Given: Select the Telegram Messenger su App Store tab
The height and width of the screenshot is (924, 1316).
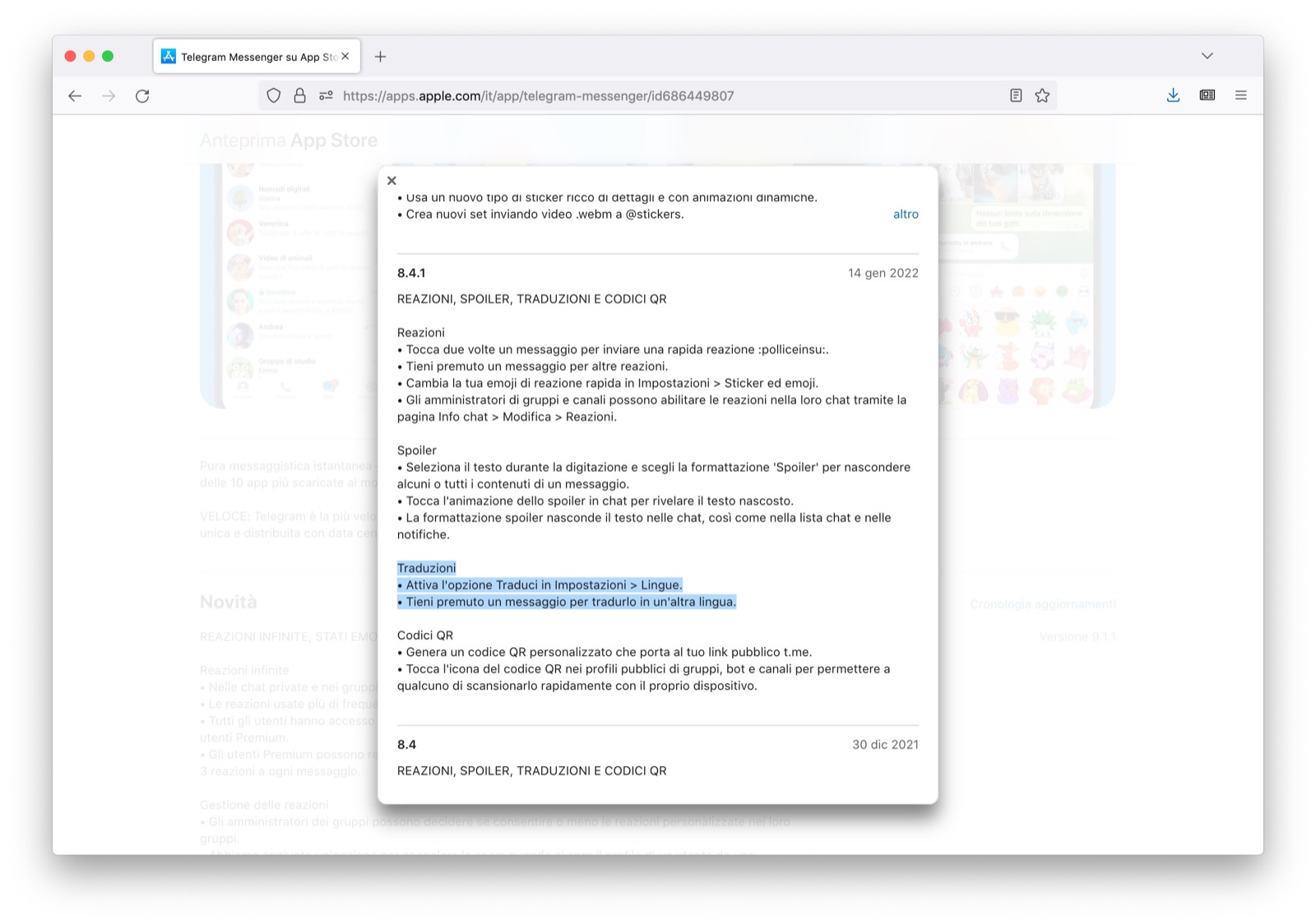Looking at the screenshot, I should pyautogui.click(x=257, y=57).
